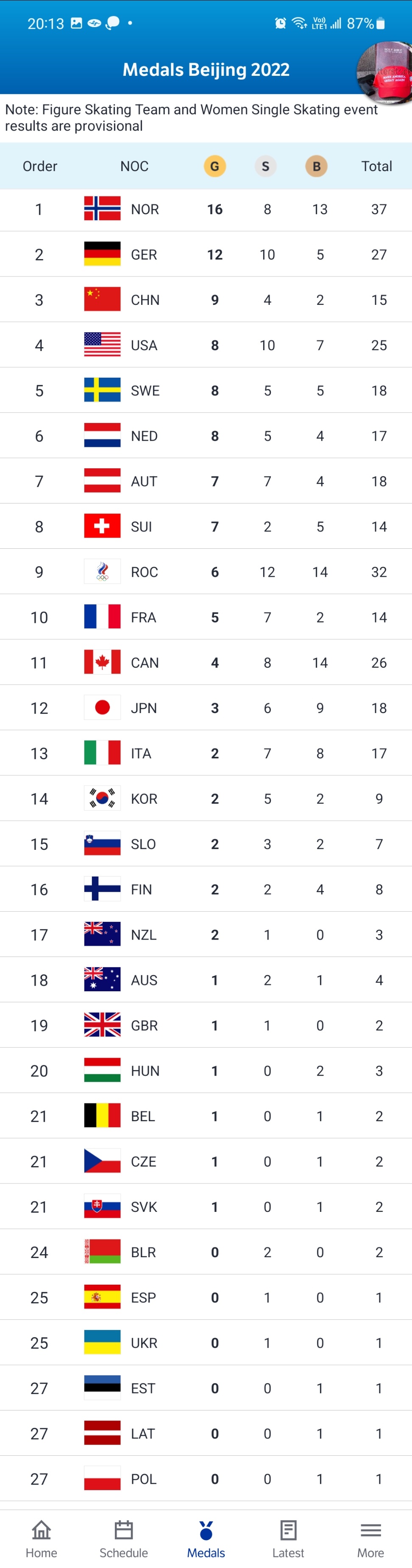Select the GER row in medal table
Viewport: 412px width, 1568px height.
(206, 254)
